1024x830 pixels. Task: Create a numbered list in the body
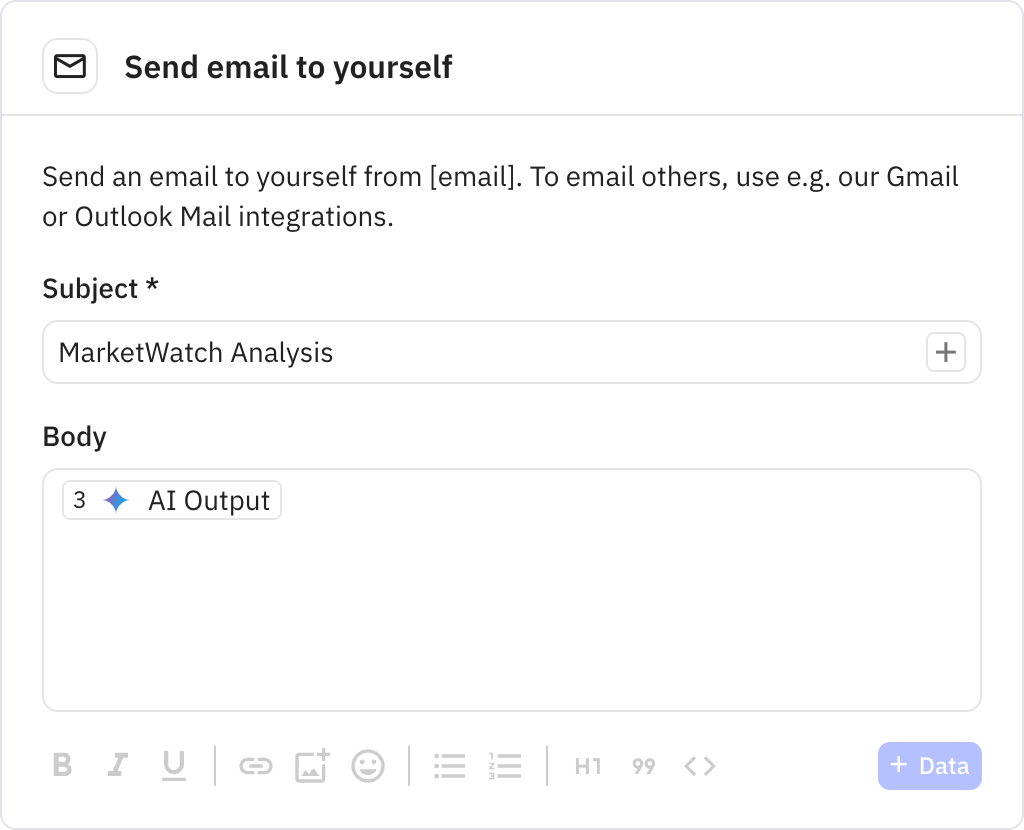tap(505, 766)
